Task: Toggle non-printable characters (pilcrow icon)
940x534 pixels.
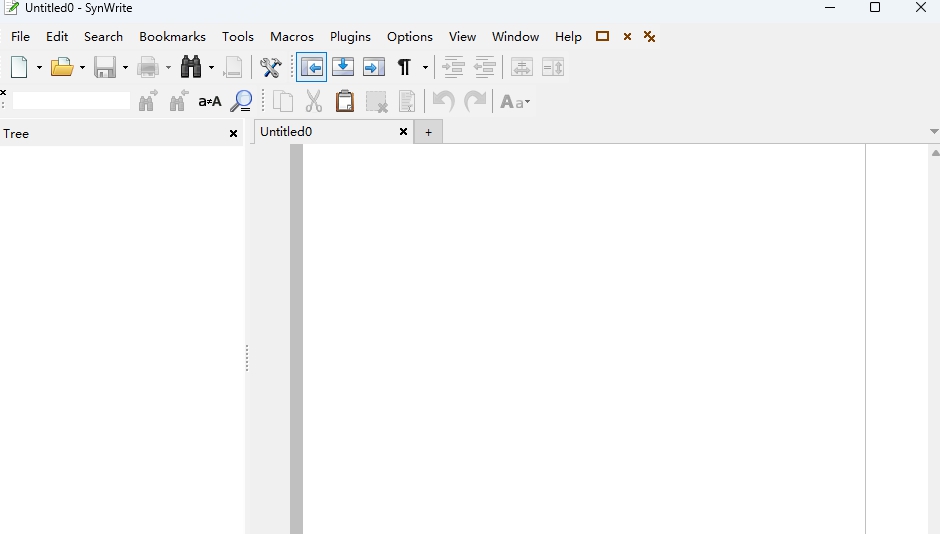Action: (405, 67)
